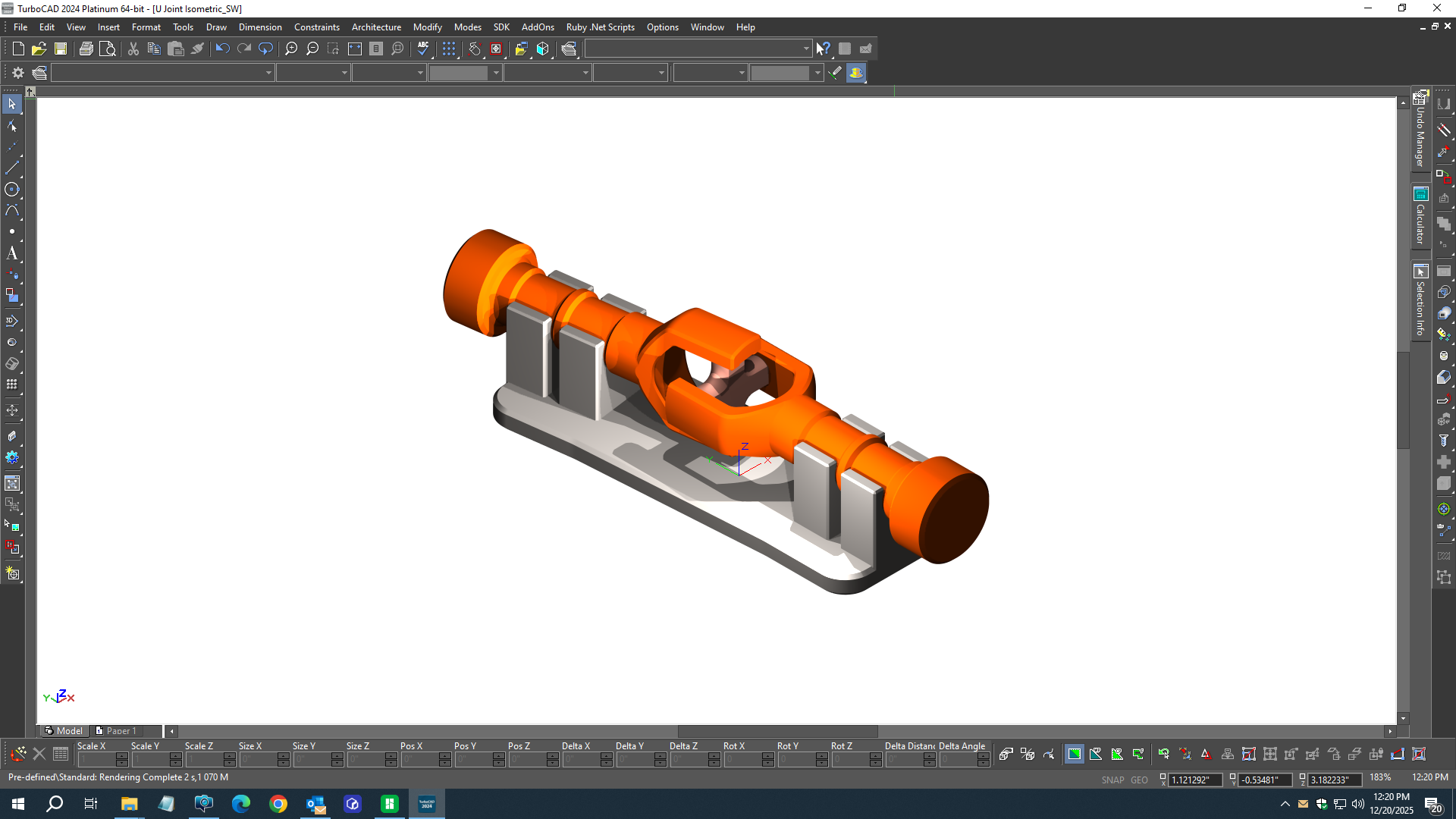
Task: Select the Text tool (letter A)
Action: point(12,253)
